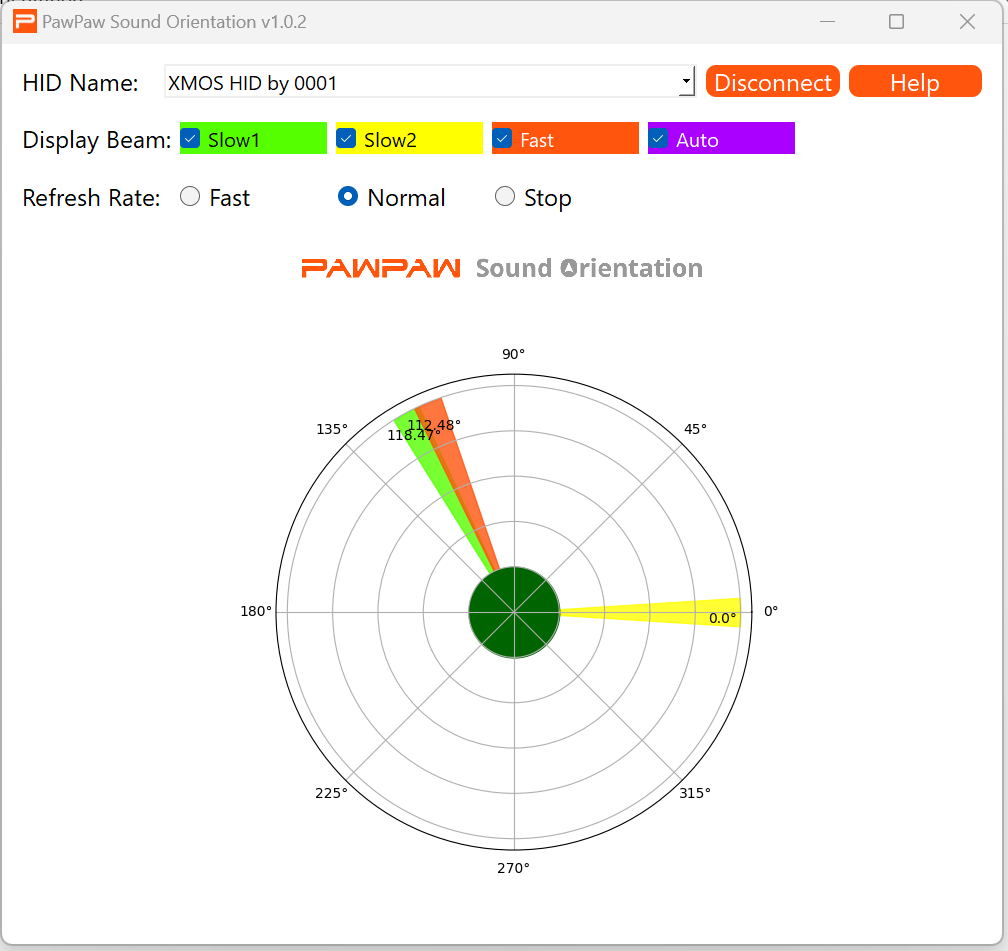Screen dimensions: 1008x951
Task: Click the Disconnect button
Action: pyautogui.click(x=773, y=82)
